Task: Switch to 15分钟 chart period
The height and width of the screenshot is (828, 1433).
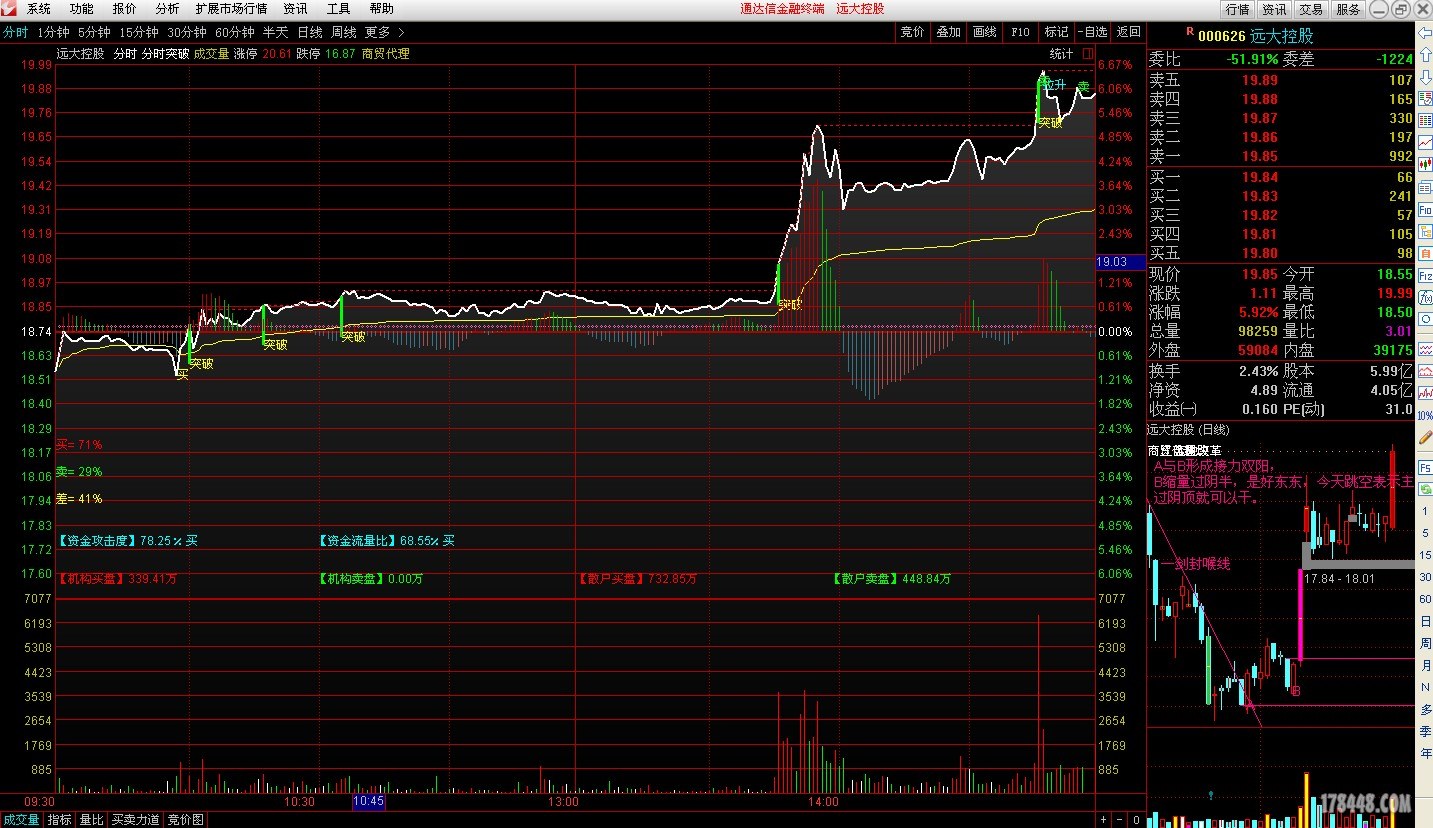Action: [139, 32]
